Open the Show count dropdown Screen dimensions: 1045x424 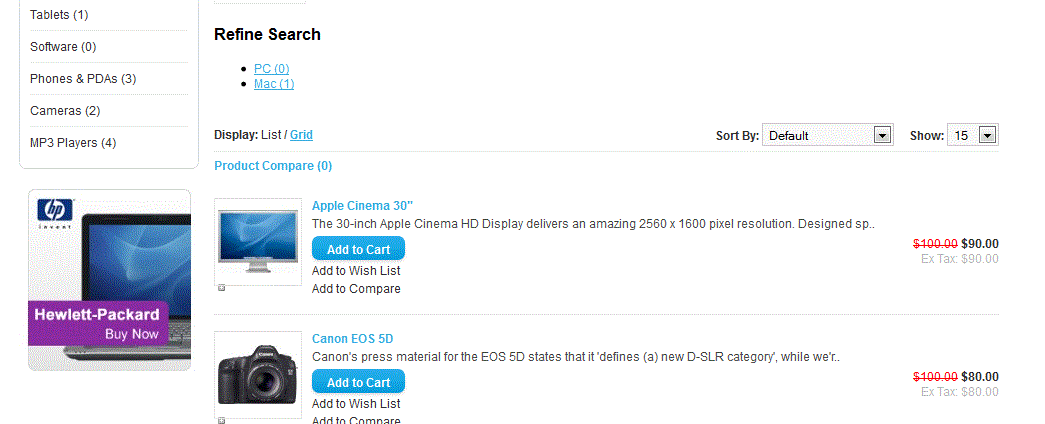pos(972,135)
